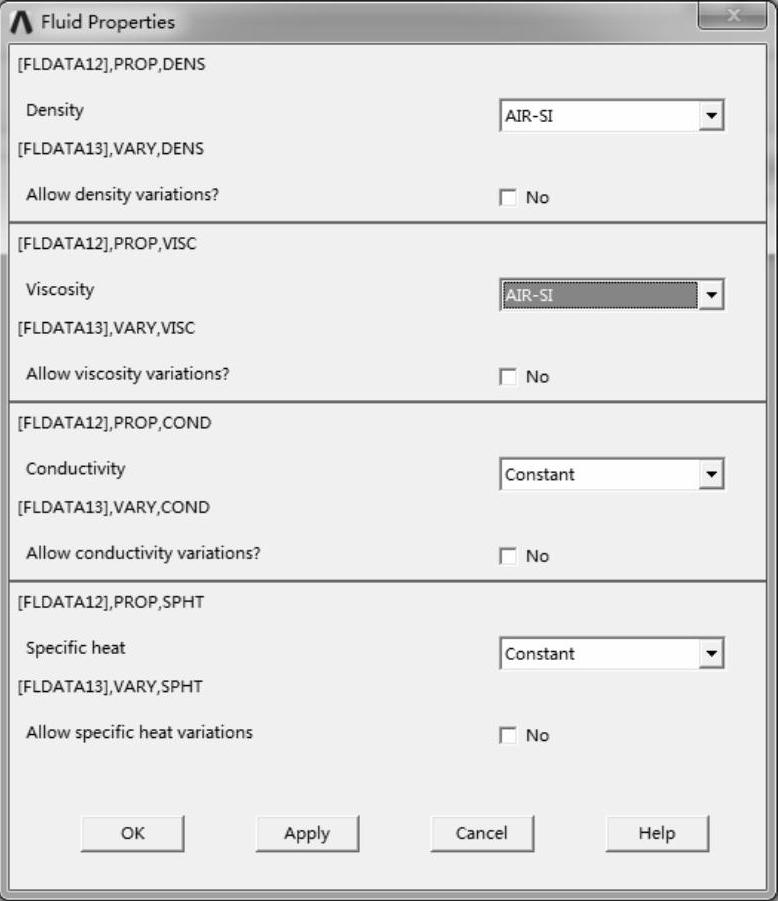Viewport: 778px width, 901px height.
Task: Toggle the Allow viscosity variations checkbox
Action: click(x=508, y=377)
